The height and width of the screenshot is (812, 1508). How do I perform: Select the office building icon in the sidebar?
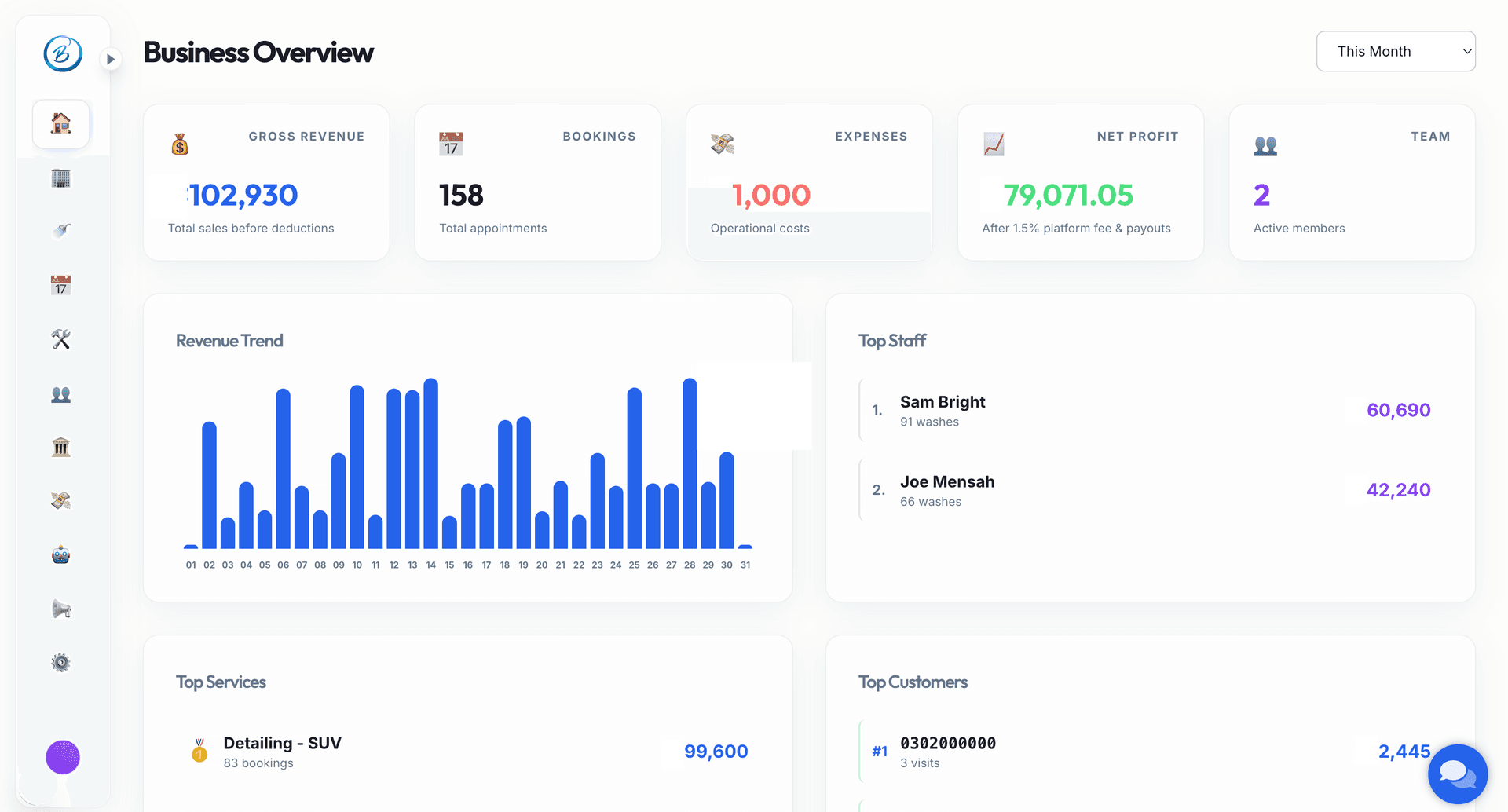pyautogui.click(x=60, y=177)
